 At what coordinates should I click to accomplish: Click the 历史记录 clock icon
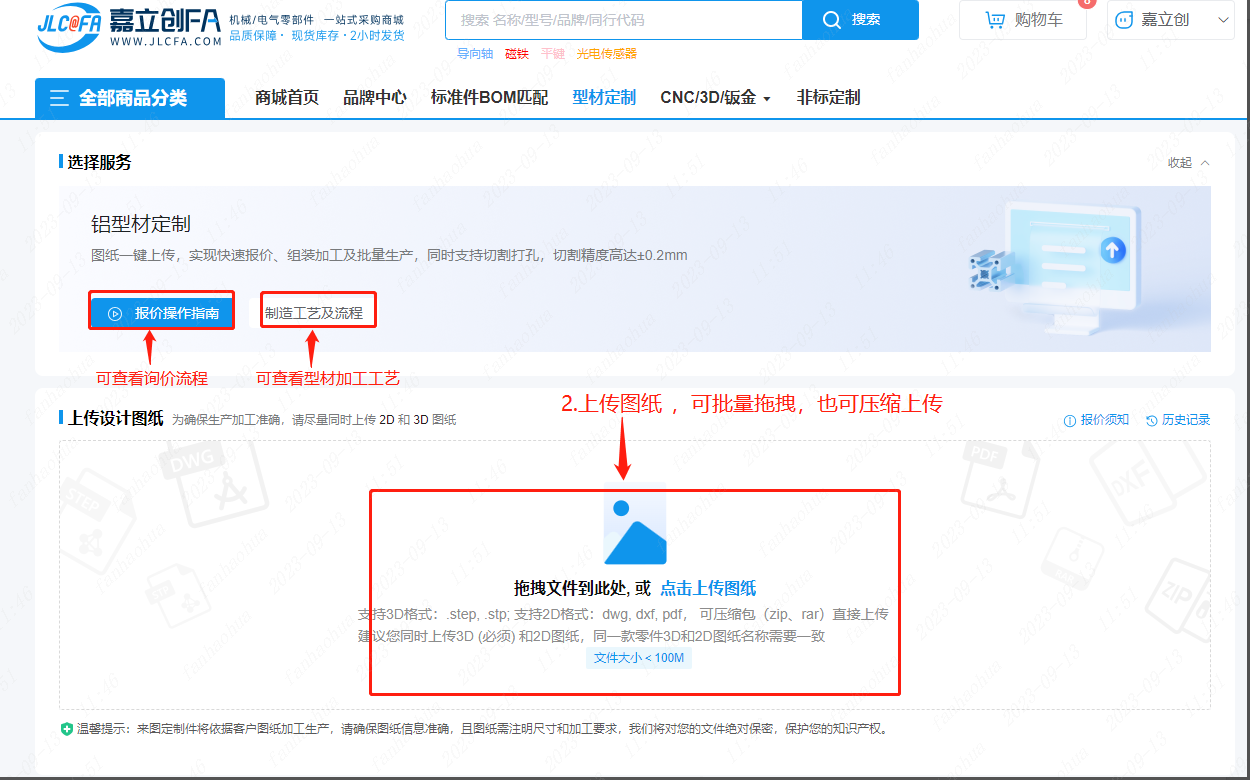tap(1152, 421)
